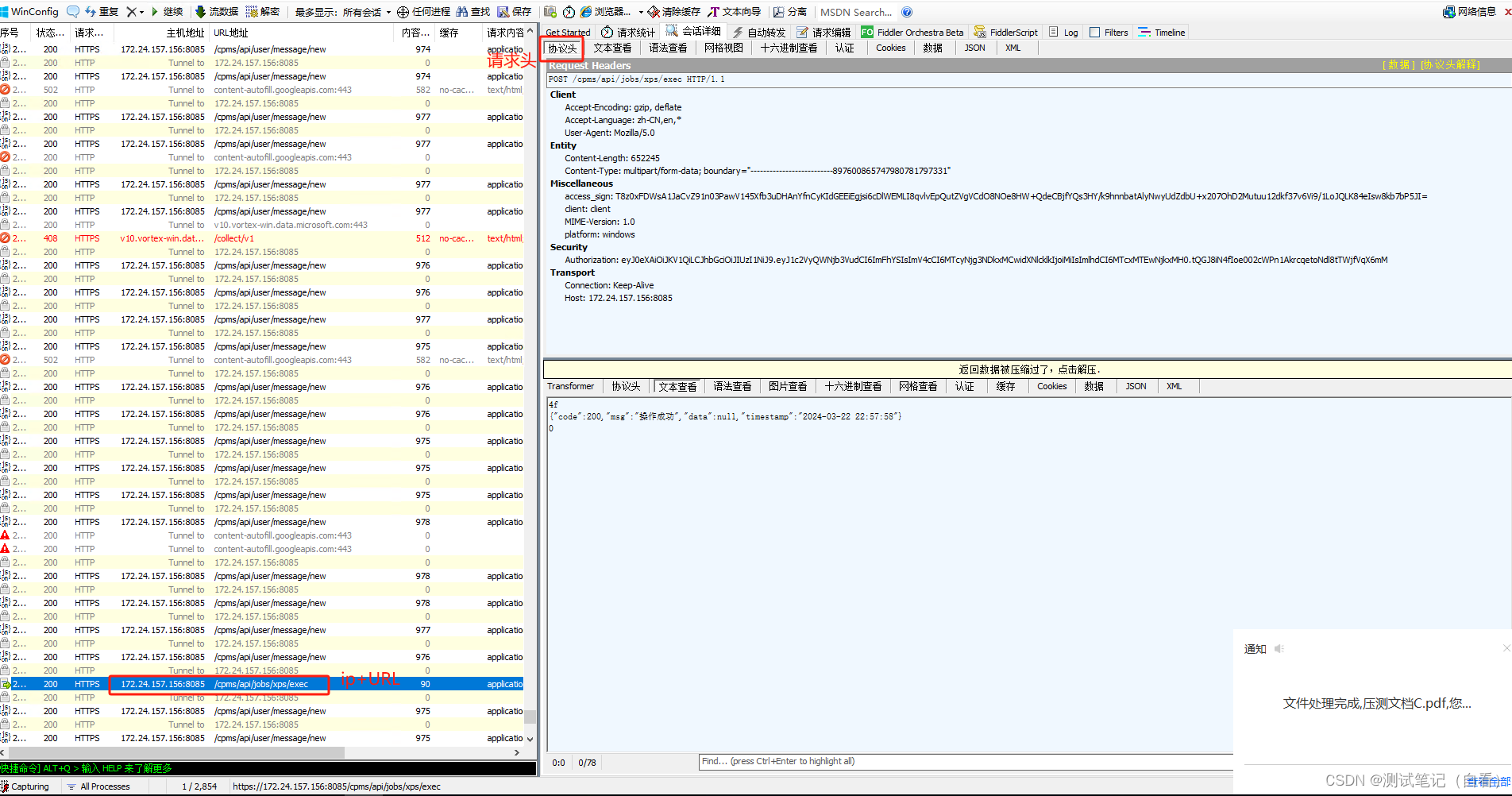1512x796 pixels.
Task: Open 文本向导 text wizard
Action: point(735,12)
